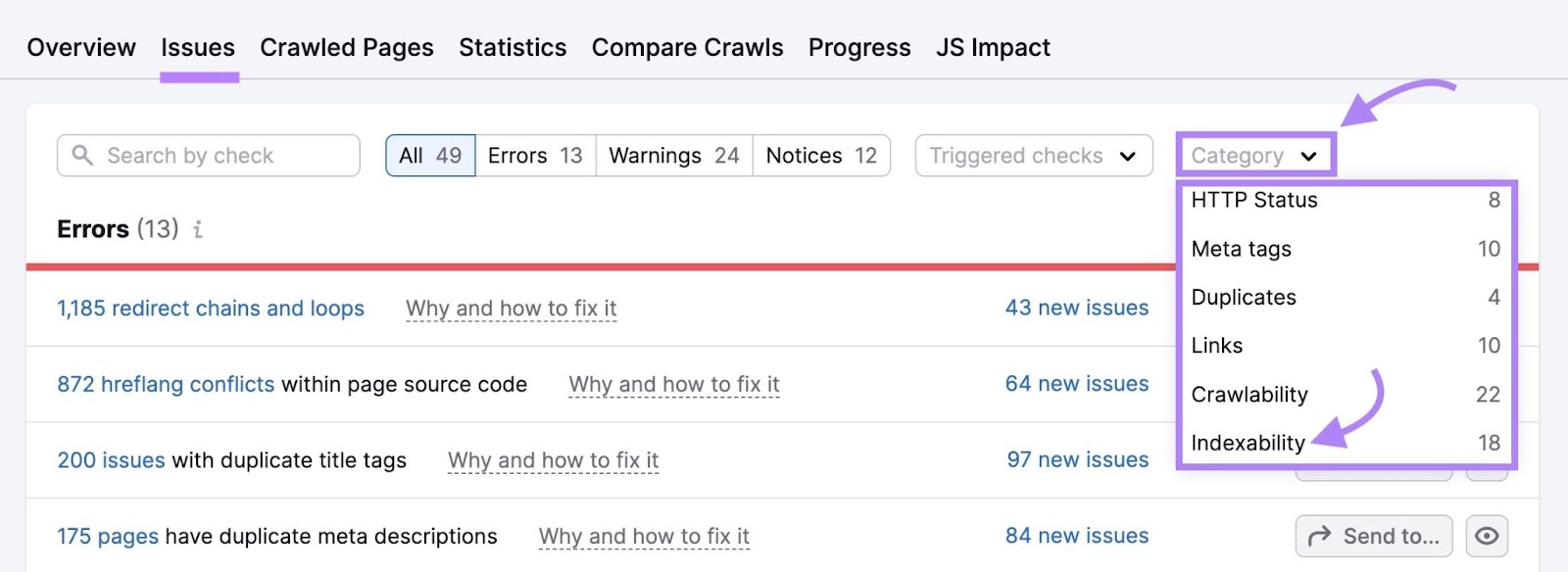
Task: Select the Errors 13 filter segment
Action: coord(534,155)
